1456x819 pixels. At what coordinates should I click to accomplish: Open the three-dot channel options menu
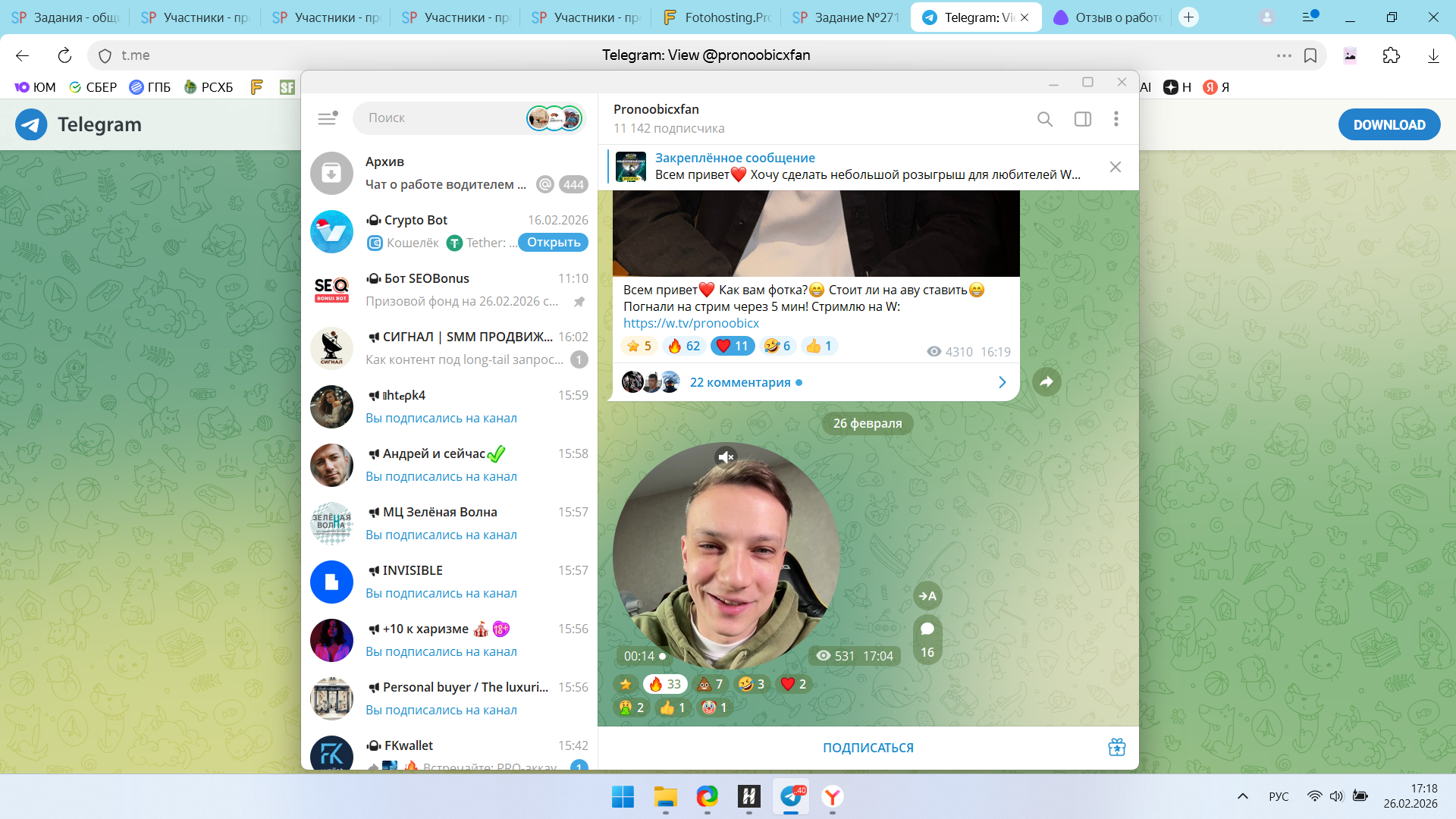(1116, 119)
